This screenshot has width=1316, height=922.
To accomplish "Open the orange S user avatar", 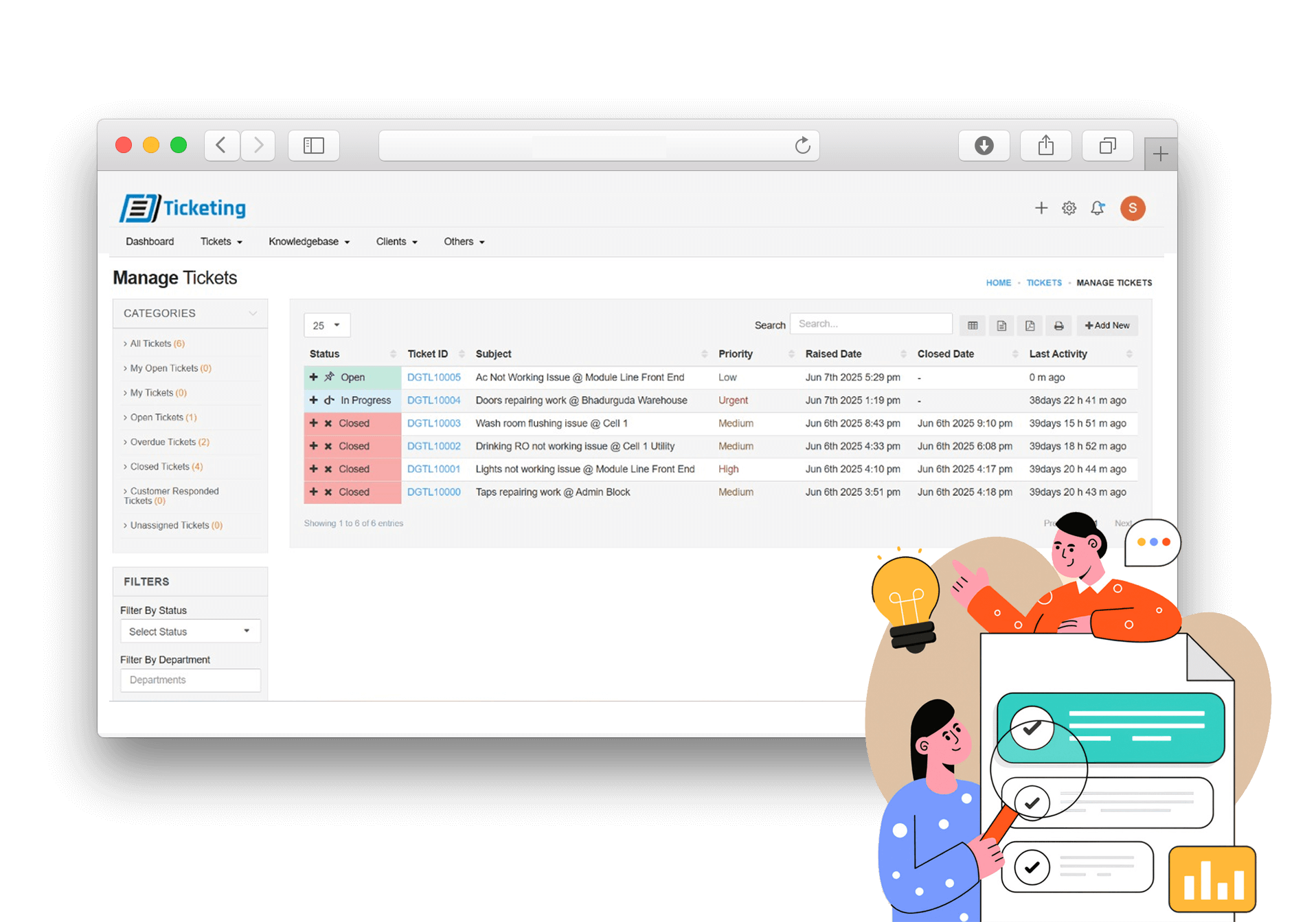I will point(1133,208).
